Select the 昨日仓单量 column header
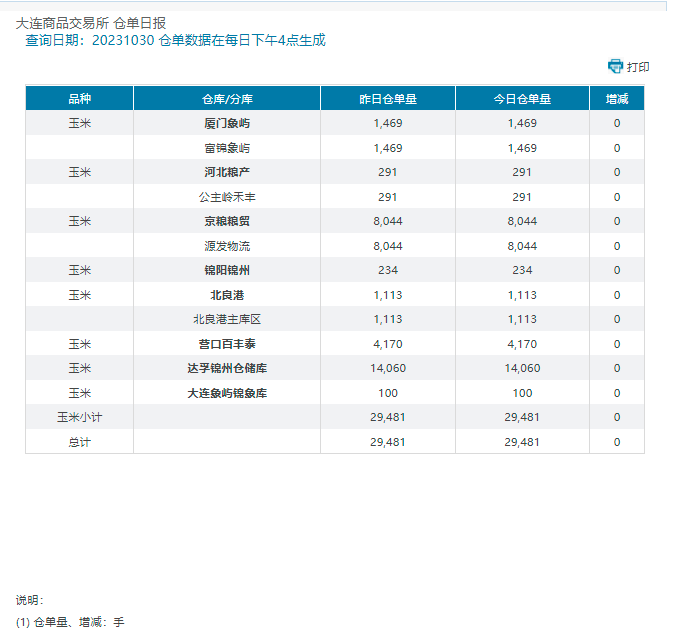The height and width of the screenshot is (636, 684). click(387, 99)
